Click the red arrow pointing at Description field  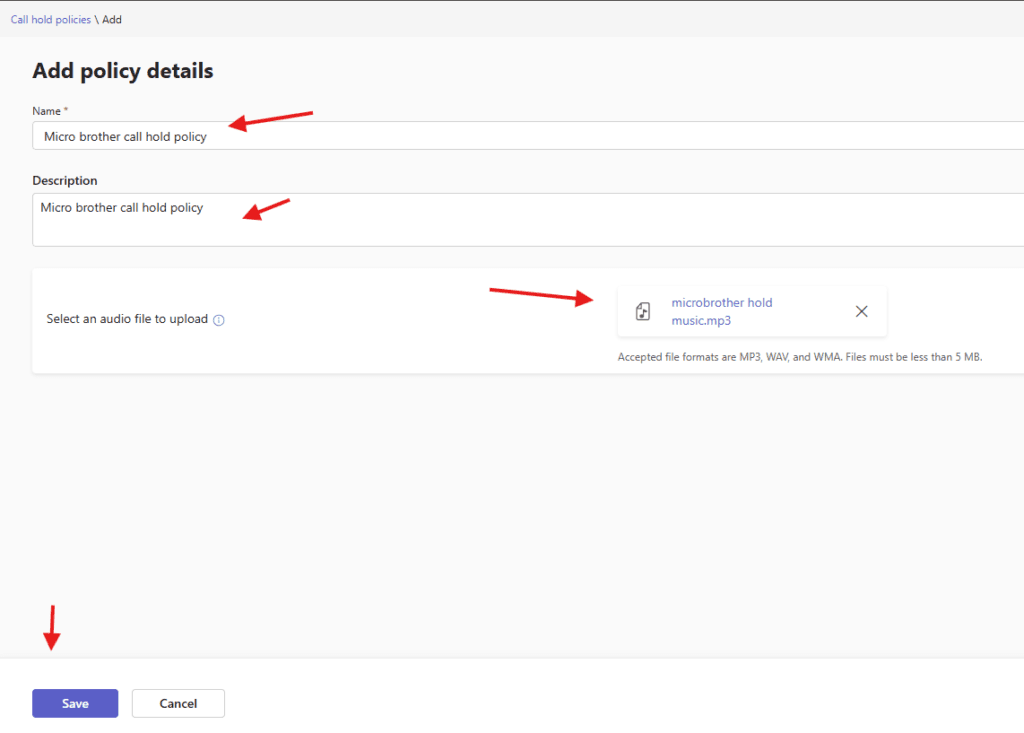click(266, 209)
